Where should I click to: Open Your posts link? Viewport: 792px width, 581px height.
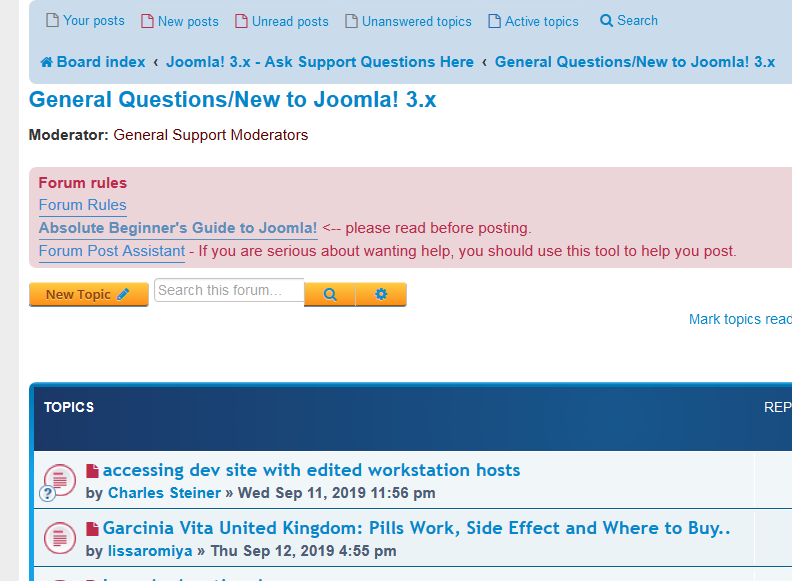94,21
